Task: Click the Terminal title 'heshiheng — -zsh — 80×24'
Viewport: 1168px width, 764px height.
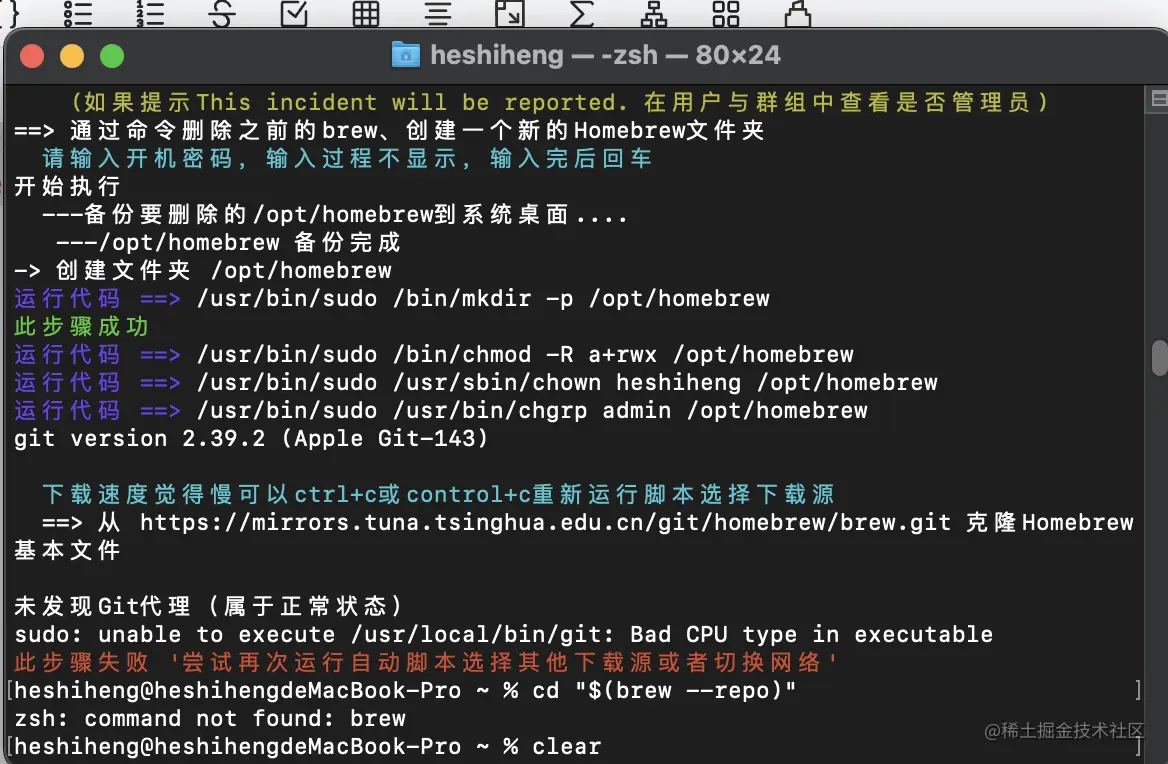Action: [606, 55]
